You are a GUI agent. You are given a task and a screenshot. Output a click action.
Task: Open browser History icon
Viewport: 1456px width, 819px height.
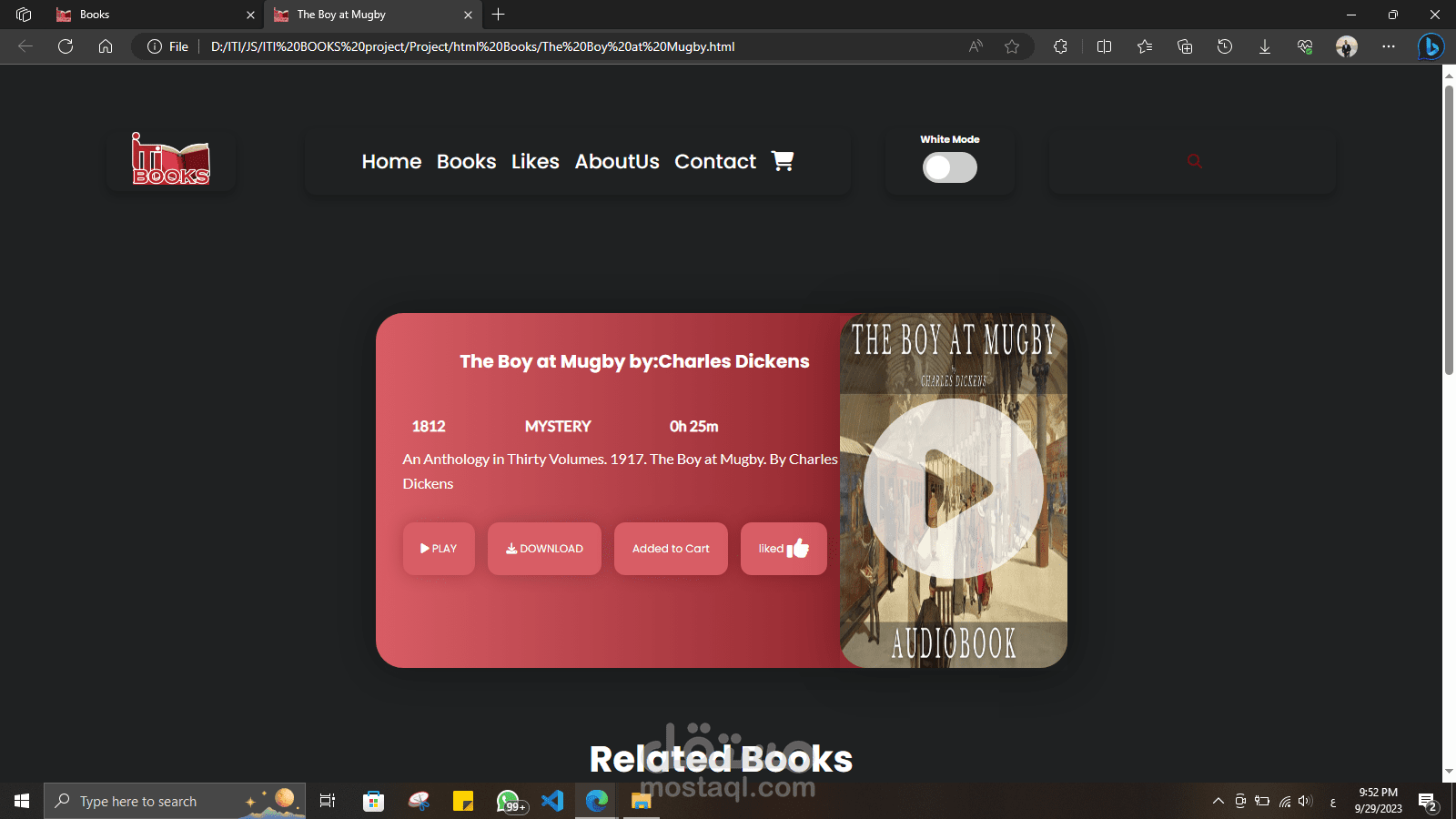1225,46
